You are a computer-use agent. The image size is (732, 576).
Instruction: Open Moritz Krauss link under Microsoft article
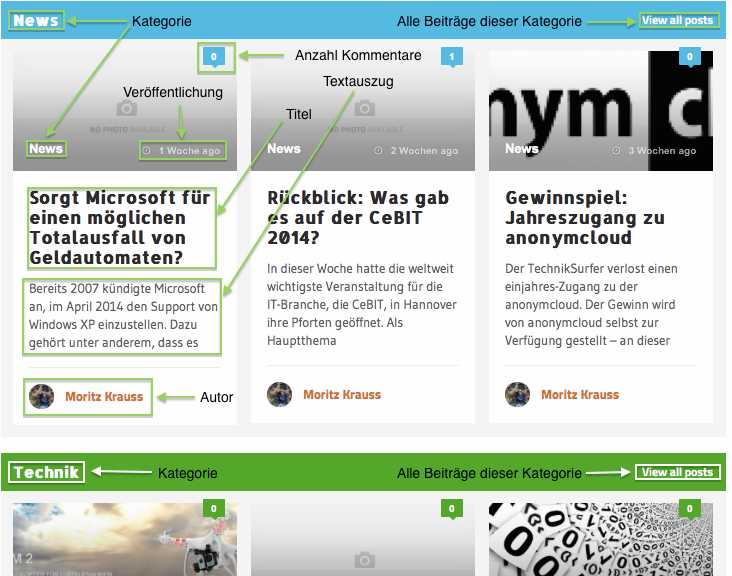[x=104, y=397]
